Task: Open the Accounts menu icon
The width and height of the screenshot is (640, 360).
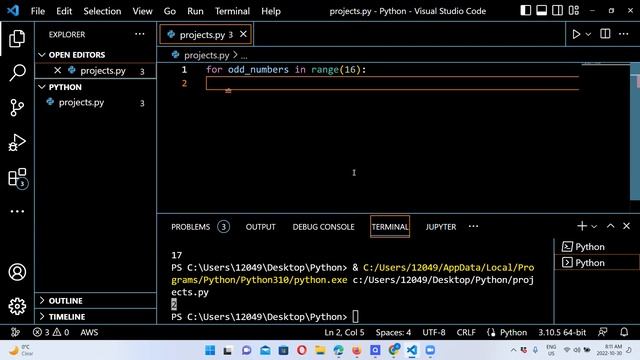Action: click(x=17, y=272)
